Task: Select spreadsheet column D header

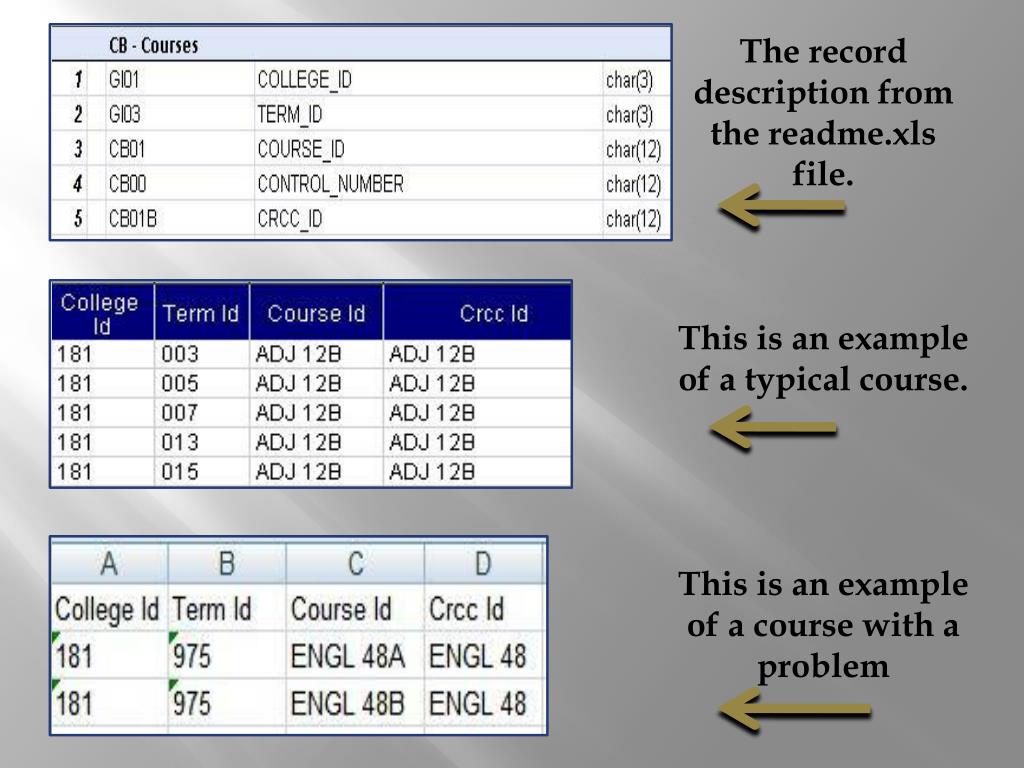Action: 483,563
